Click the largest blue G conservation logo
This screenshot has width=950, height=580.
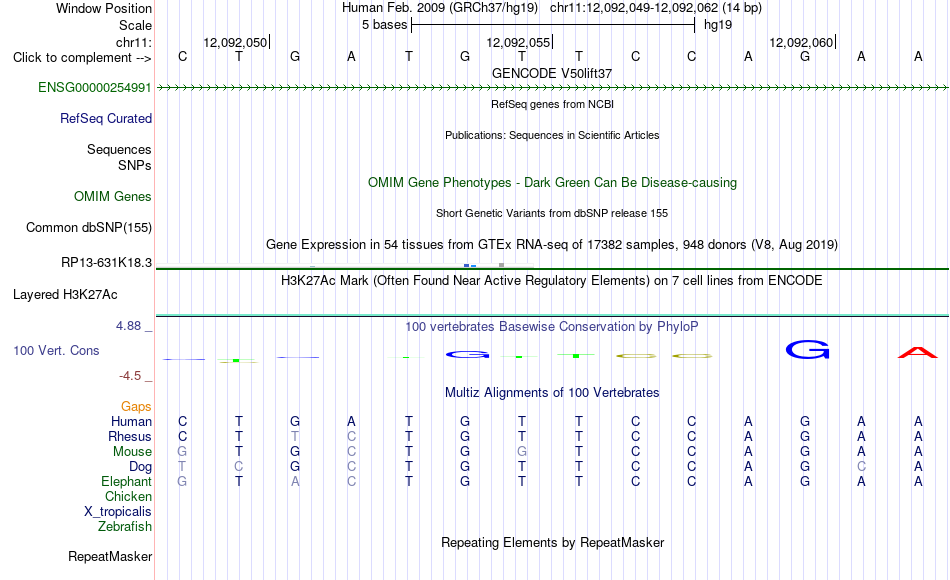tap(808, 350)
